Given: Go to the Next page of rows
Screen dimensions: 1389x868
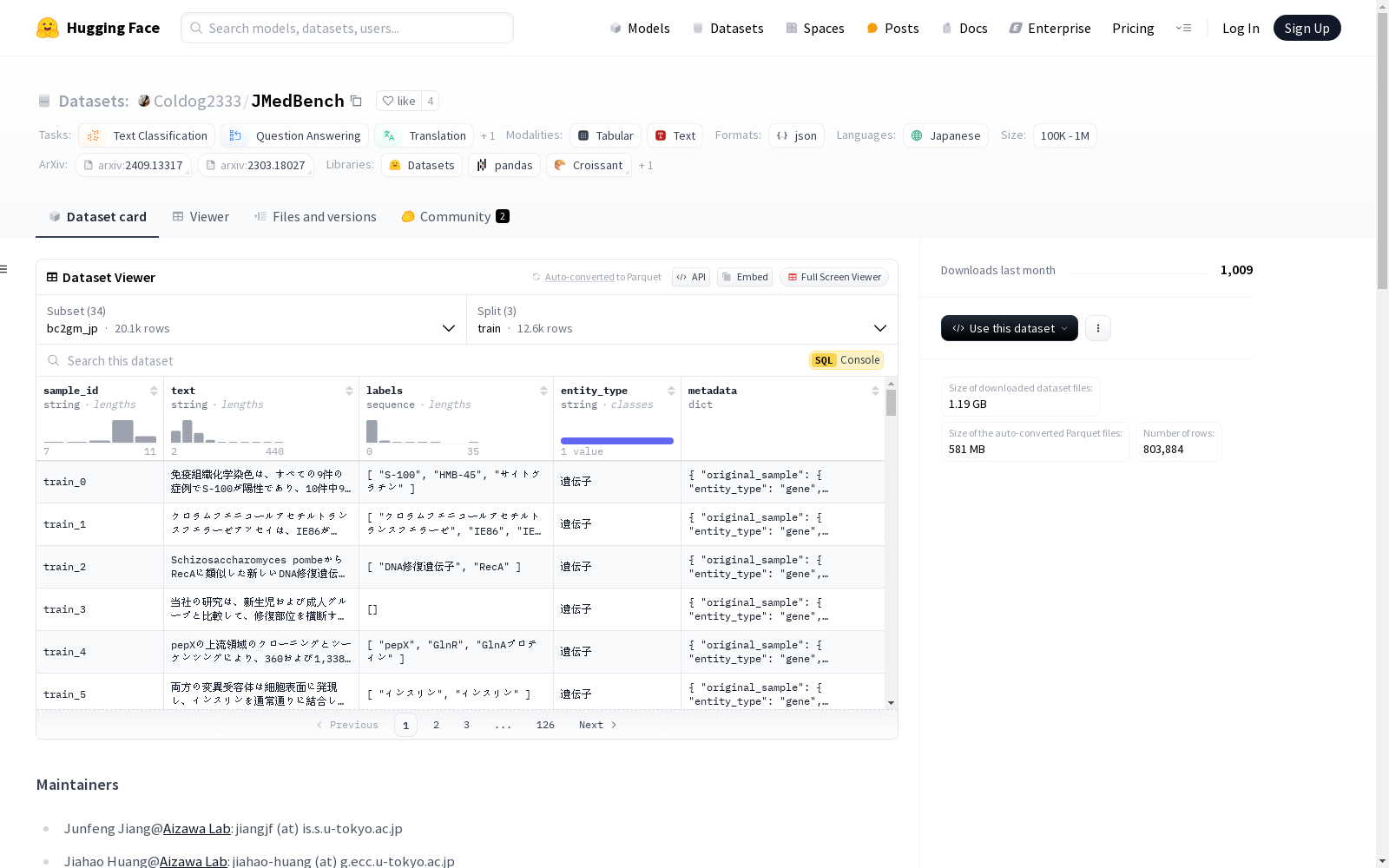Looking at the screenshot, I should 597,725.
